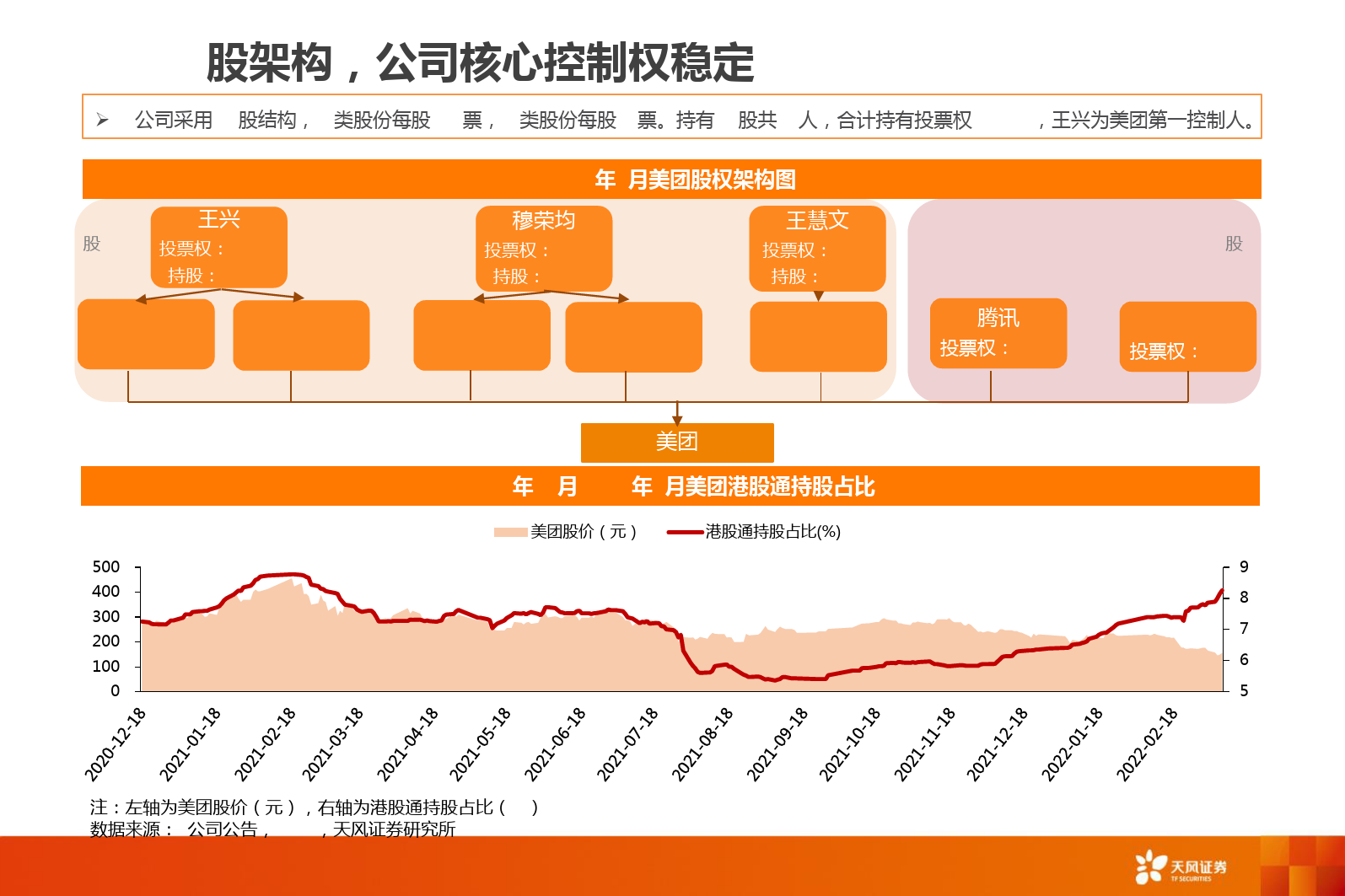Click the 天风证券 logo in footer
The height and width of the screenshot is (896, 1345).
(x=1181, y=866)
